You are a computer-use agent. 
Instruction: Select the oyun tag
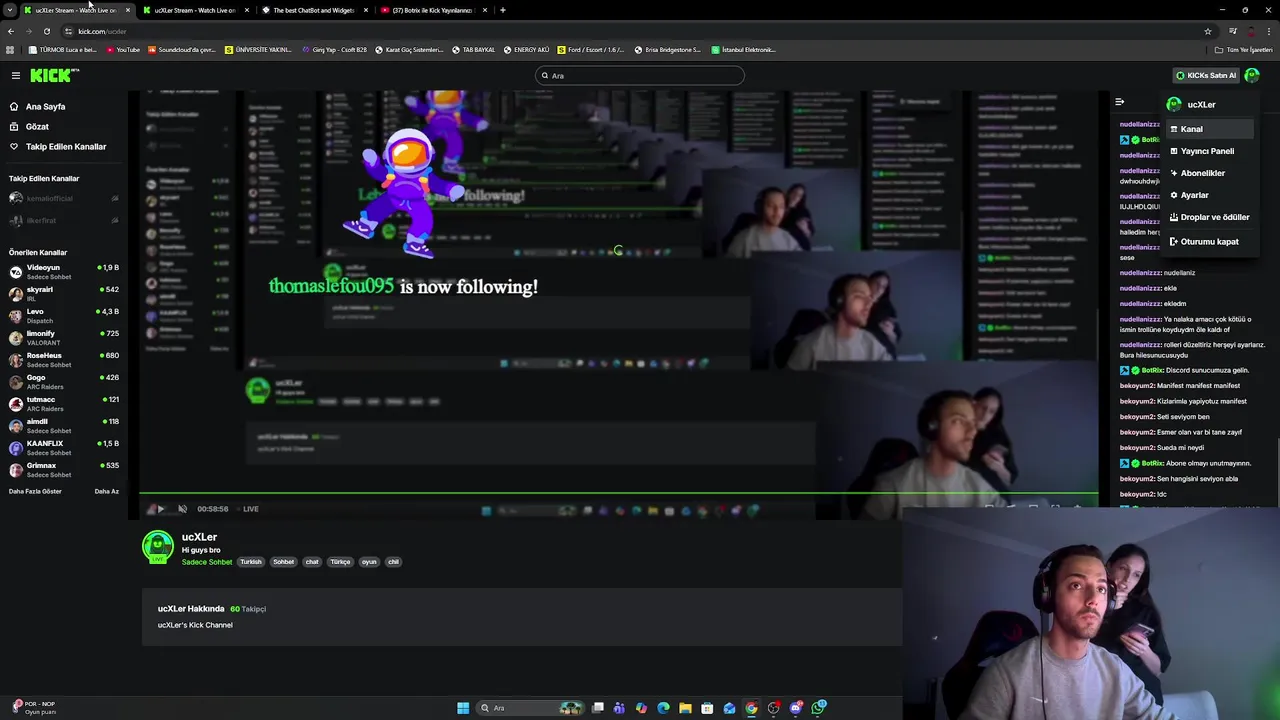[369, 562]
